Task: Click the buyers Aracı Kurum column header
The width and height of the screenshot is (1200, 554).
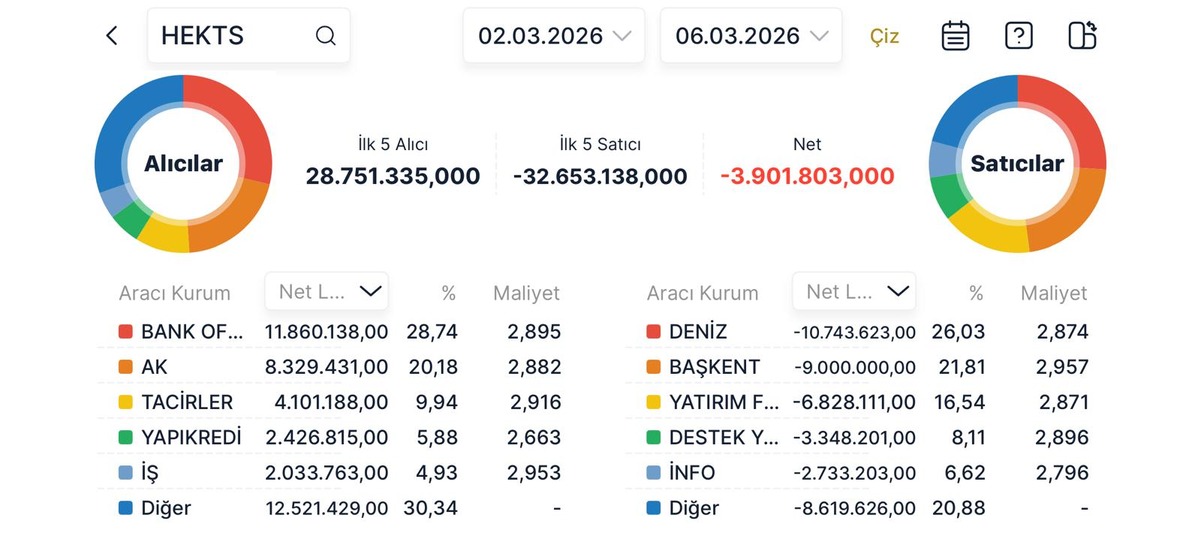Action: coord(174,293)
